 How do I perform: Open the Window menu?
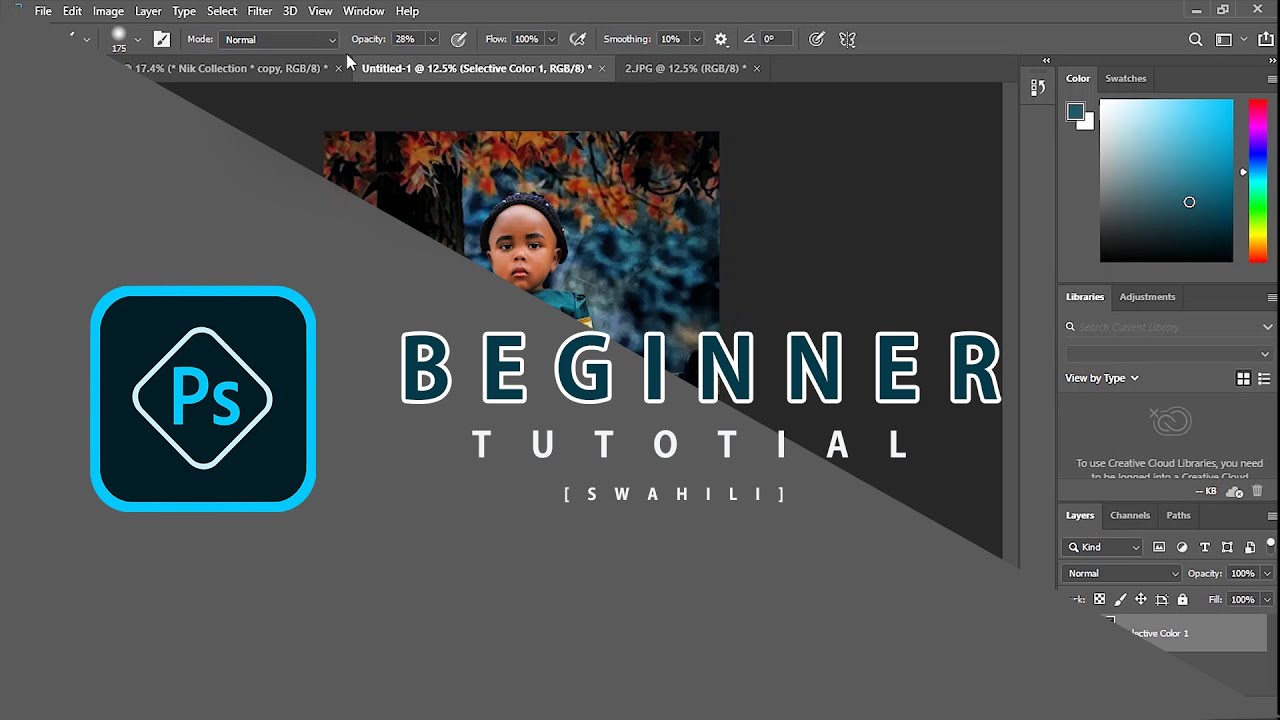tap(363, 11)
